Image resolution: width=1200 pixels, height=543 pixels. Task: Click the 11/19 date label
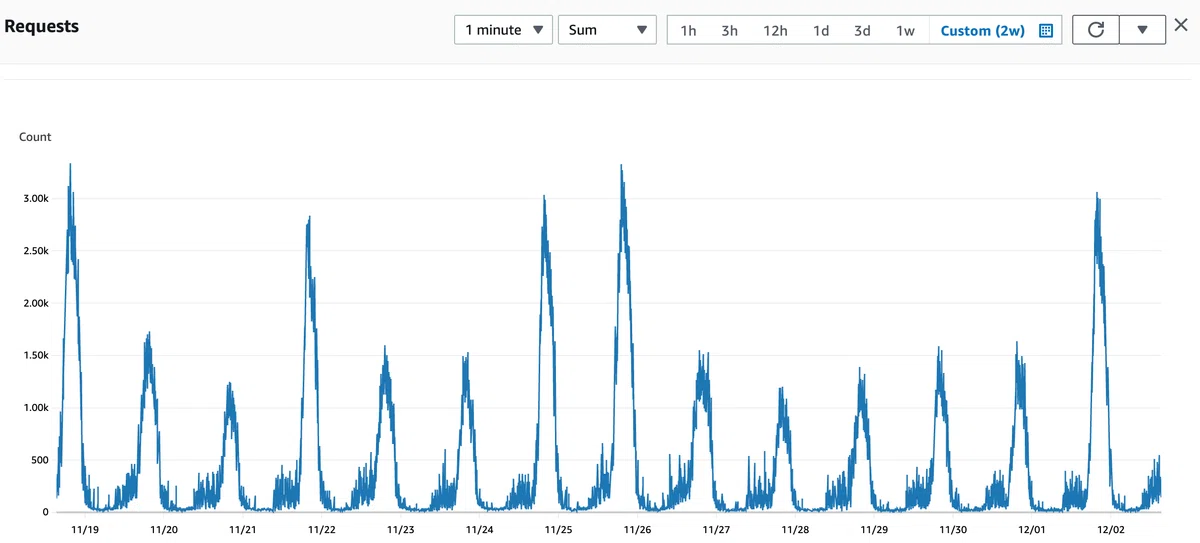[x=85, y=530]
